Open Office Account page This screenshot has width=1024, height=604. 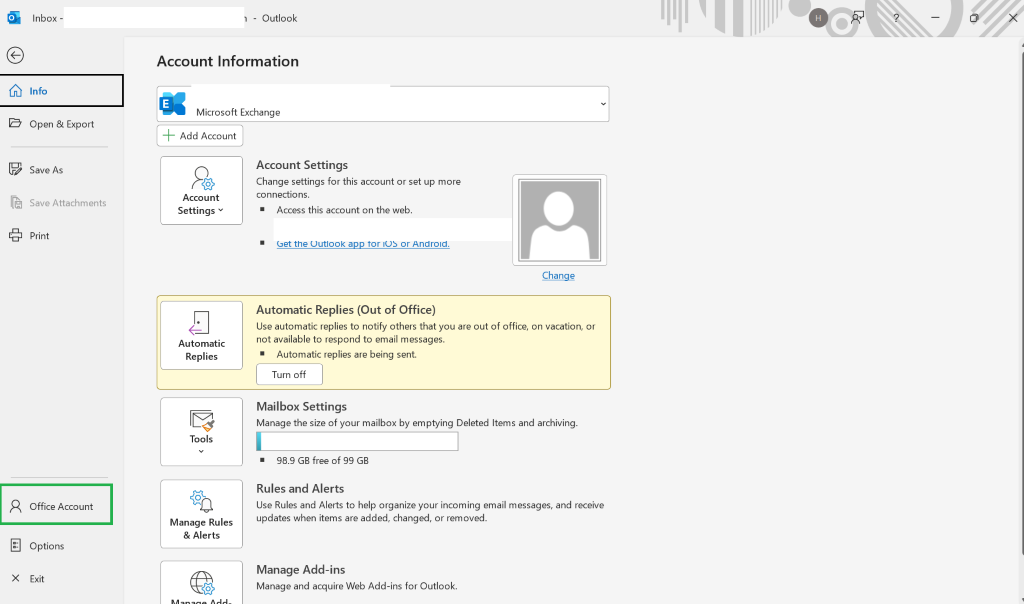click(x=57, y=506)
